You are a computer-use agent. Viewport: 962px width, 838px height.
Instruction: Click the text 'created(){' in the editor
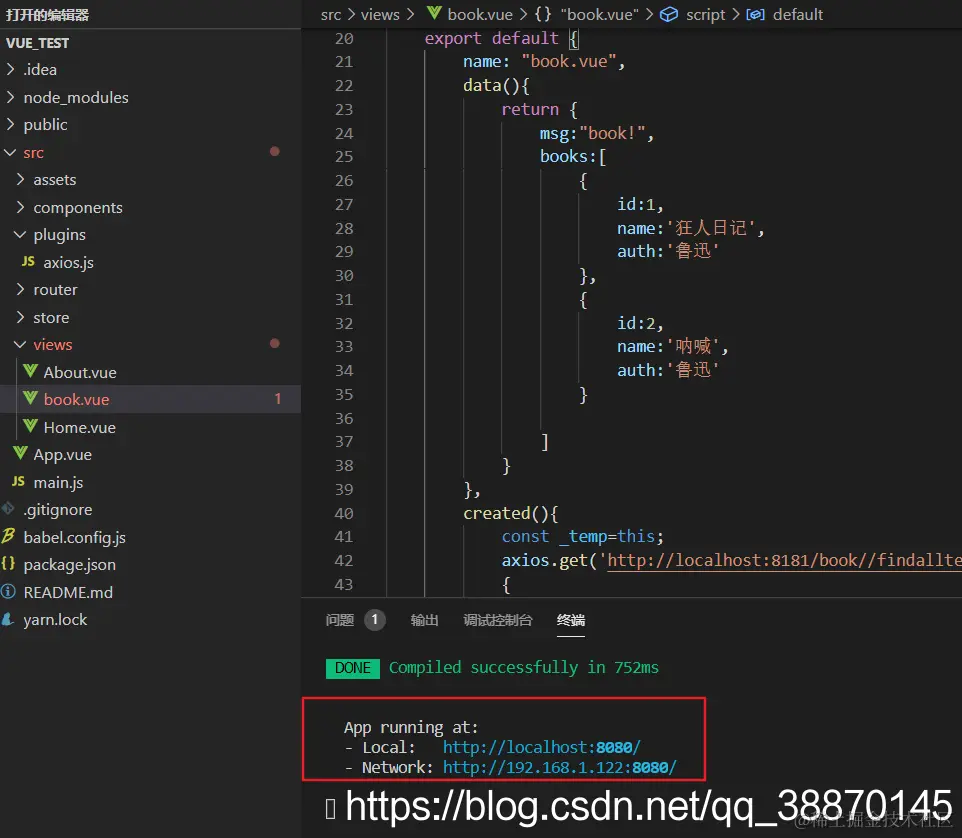(x=510, y=513)
